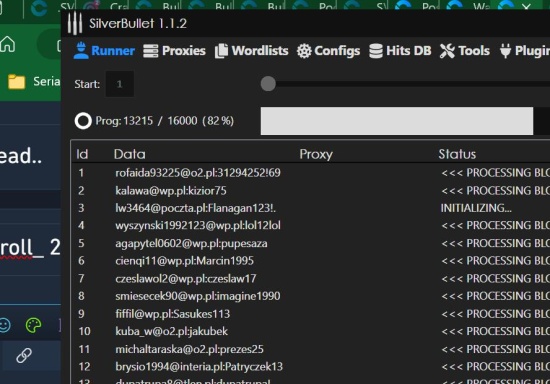This screenshot has height=384, width=550.
Task: Click the Start value input field
Action: coord(120,84)
